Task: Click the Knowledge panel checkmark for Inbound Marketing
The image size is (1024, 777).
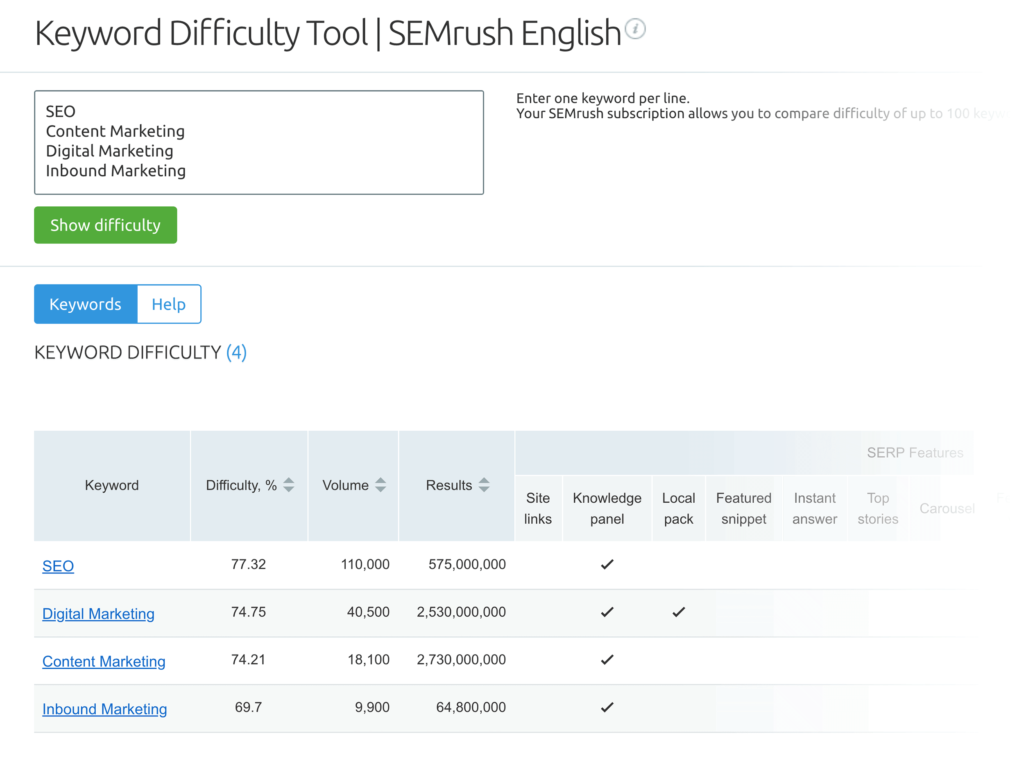Action: point(607,707)
